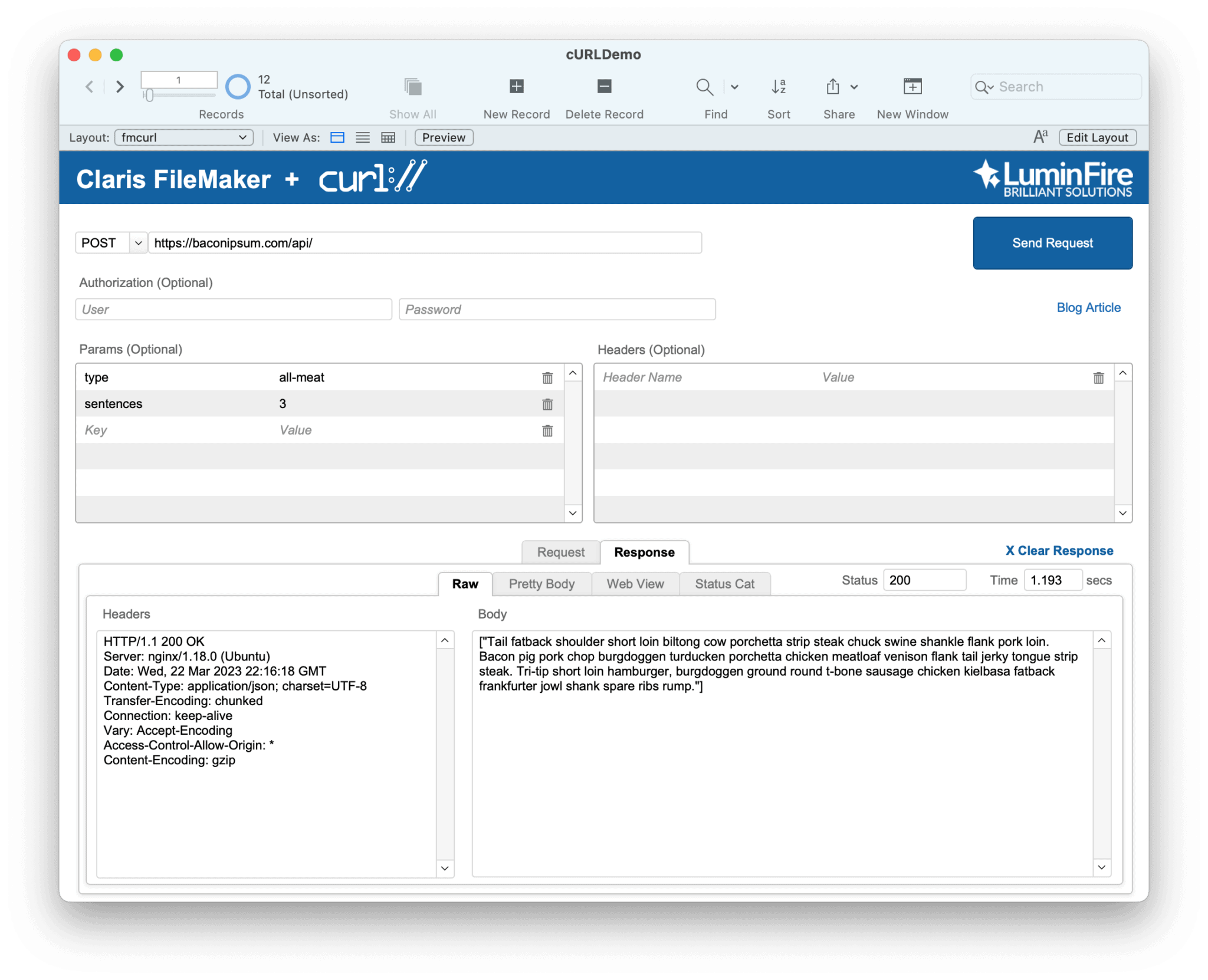The height and width of the screenshot is (980, 1208).
Task: Delete the 'type' parameter row
Action: coord(547,377)
